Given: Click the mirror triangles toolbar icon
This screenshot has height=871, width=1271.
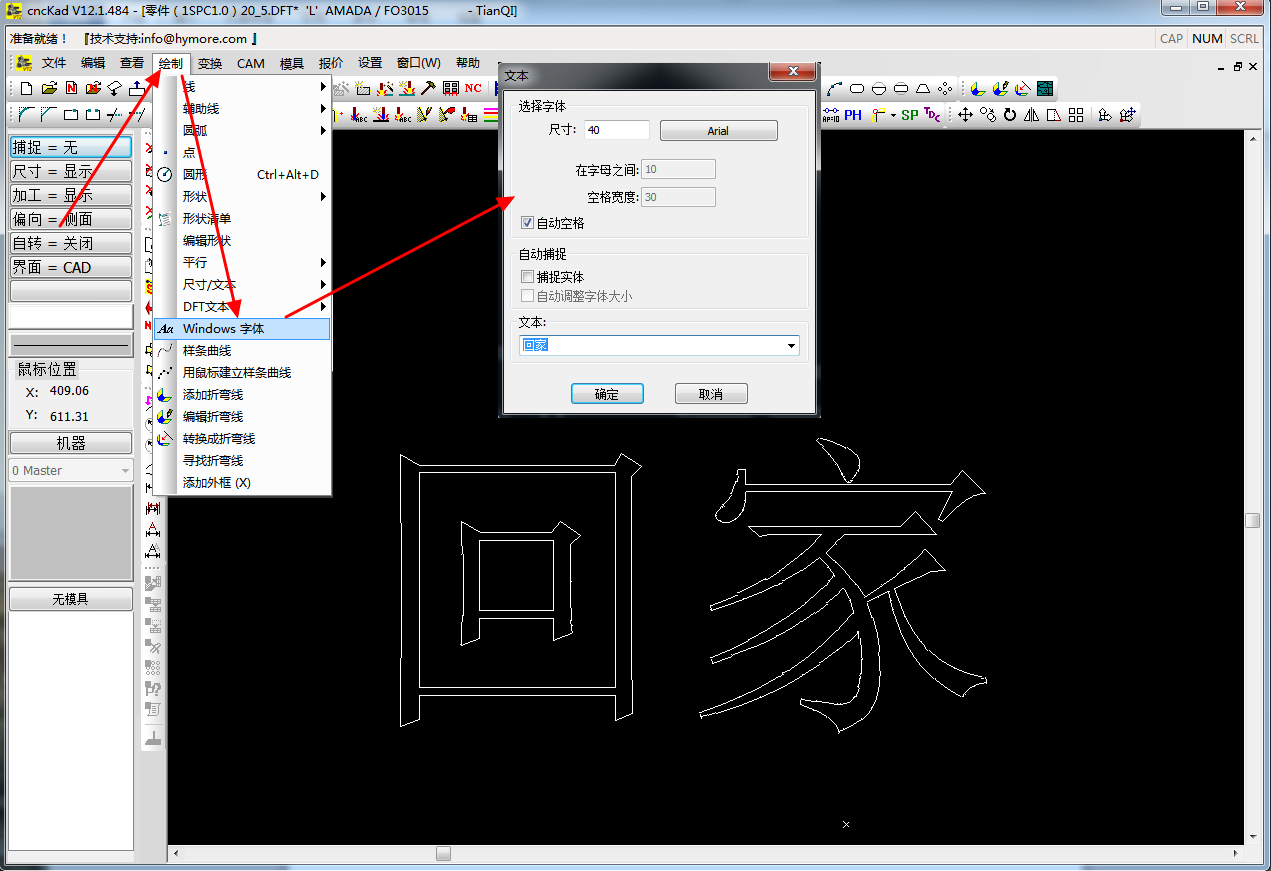Looking at the screenshot, I should (1032, 115).
